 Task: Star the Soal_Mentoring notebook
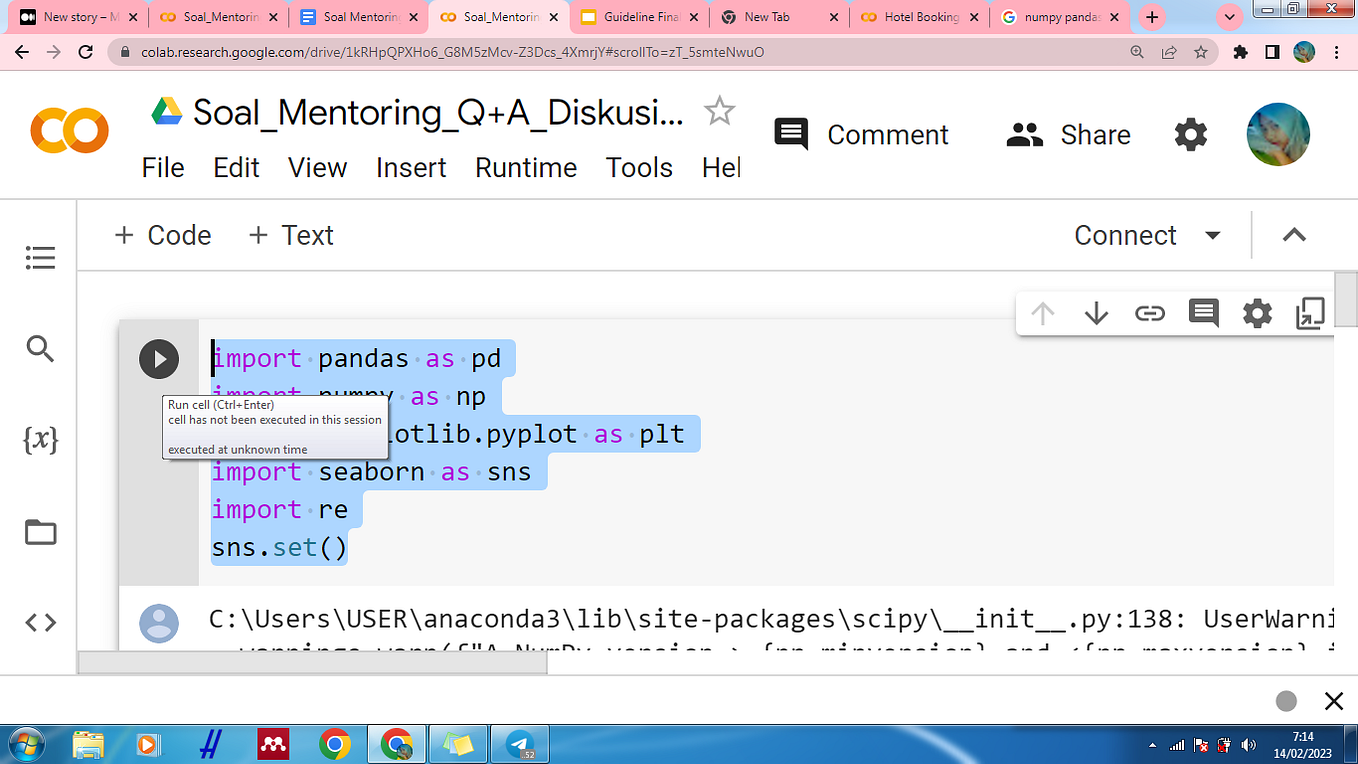(719, 113)
